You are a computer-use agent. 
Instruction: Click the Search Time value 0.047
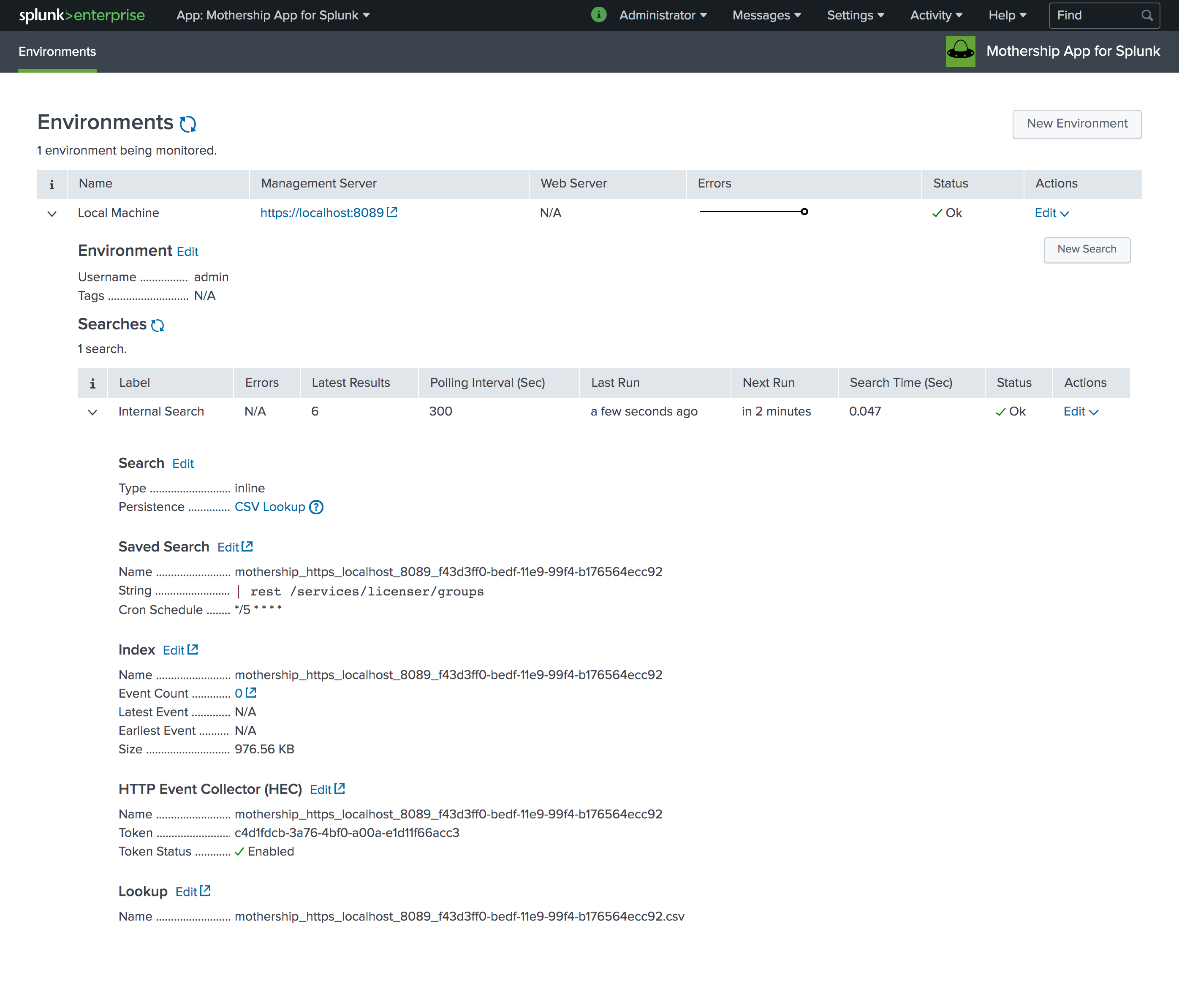(865, 411)
